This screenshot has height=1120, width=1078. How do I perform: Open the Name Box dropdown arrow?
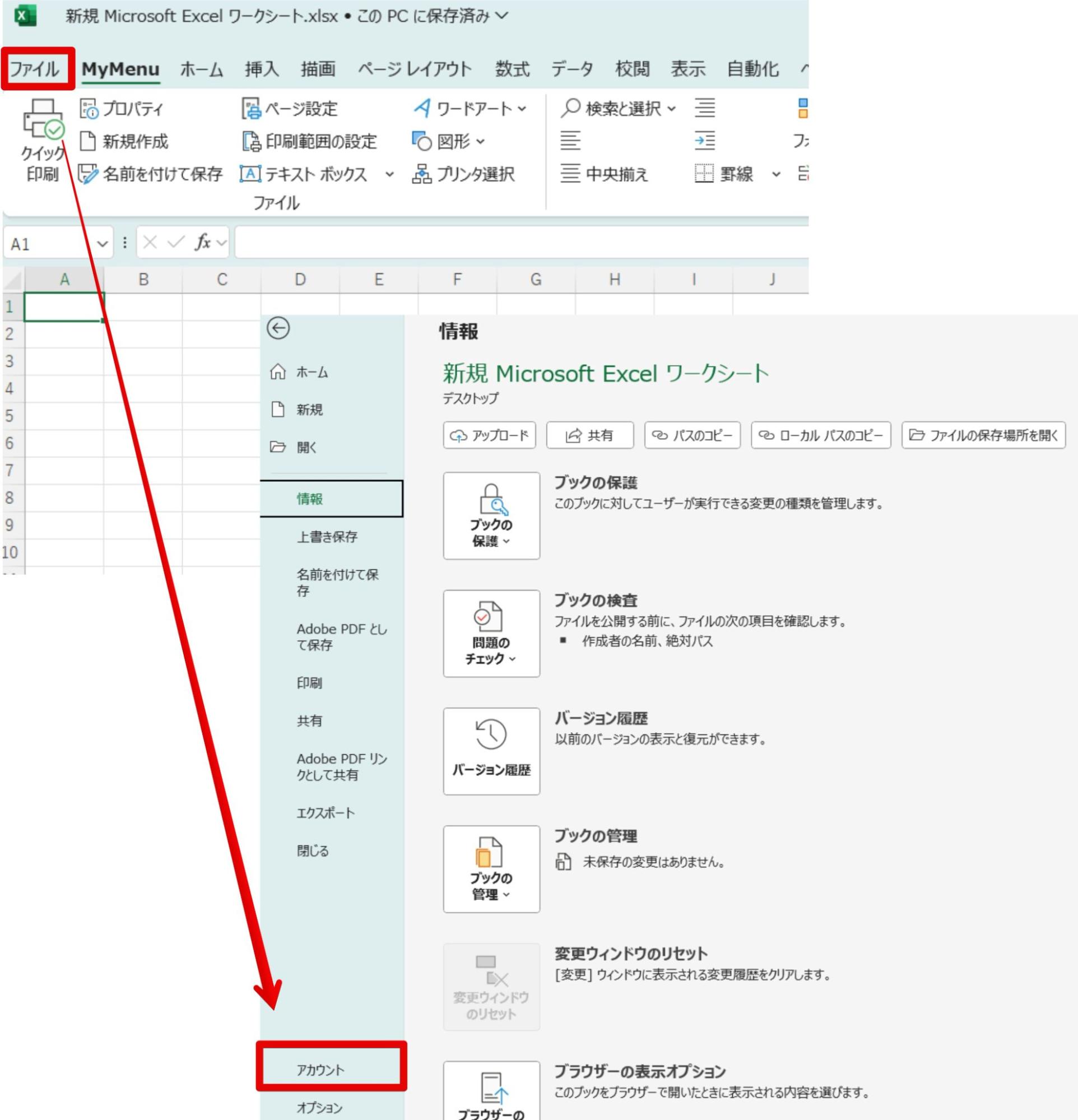point(103,244)
